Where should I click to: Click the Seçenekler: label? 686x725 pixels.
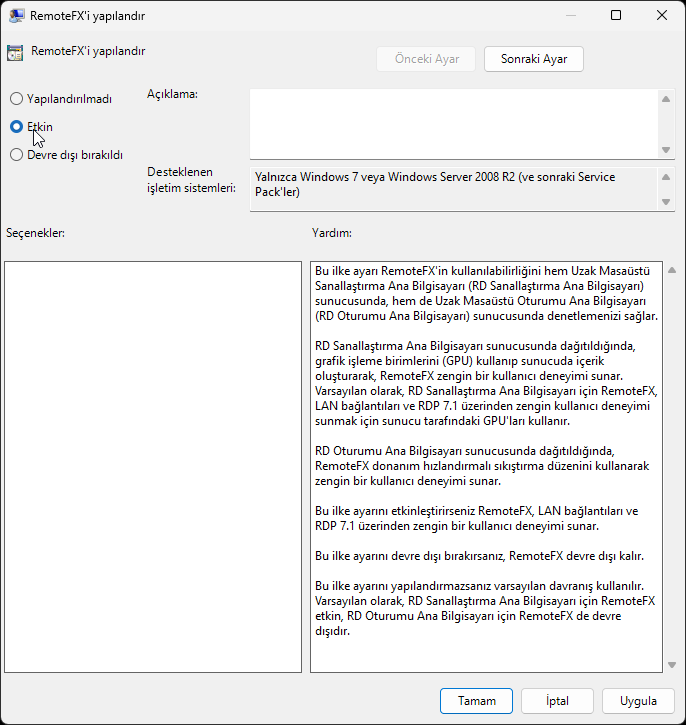click(36, 233)
